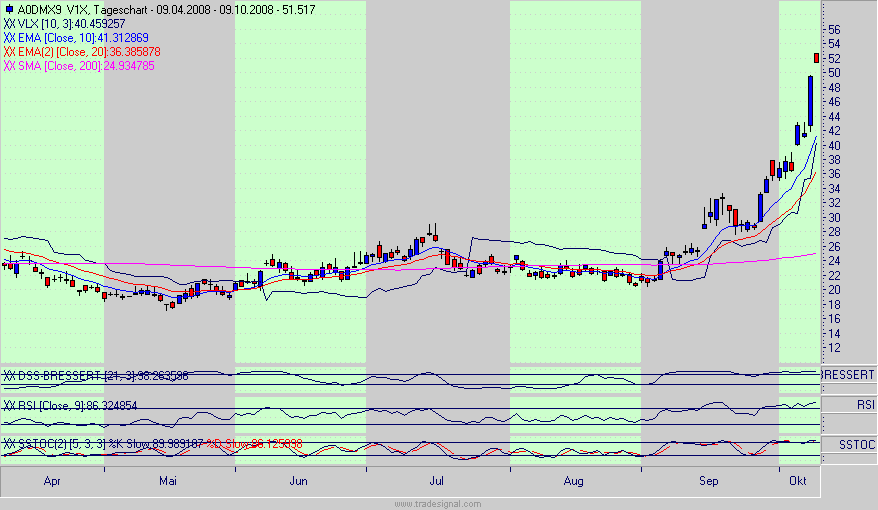This screenshot has height=510, width=878.
Task: Click the Aug month label on time axis
Action: [573, 481]
